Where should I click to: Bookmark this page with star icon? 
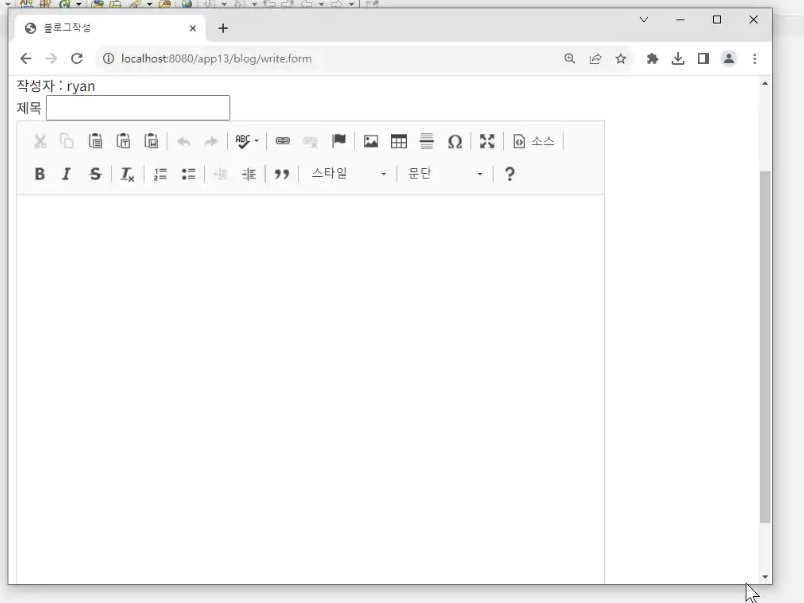621,58
